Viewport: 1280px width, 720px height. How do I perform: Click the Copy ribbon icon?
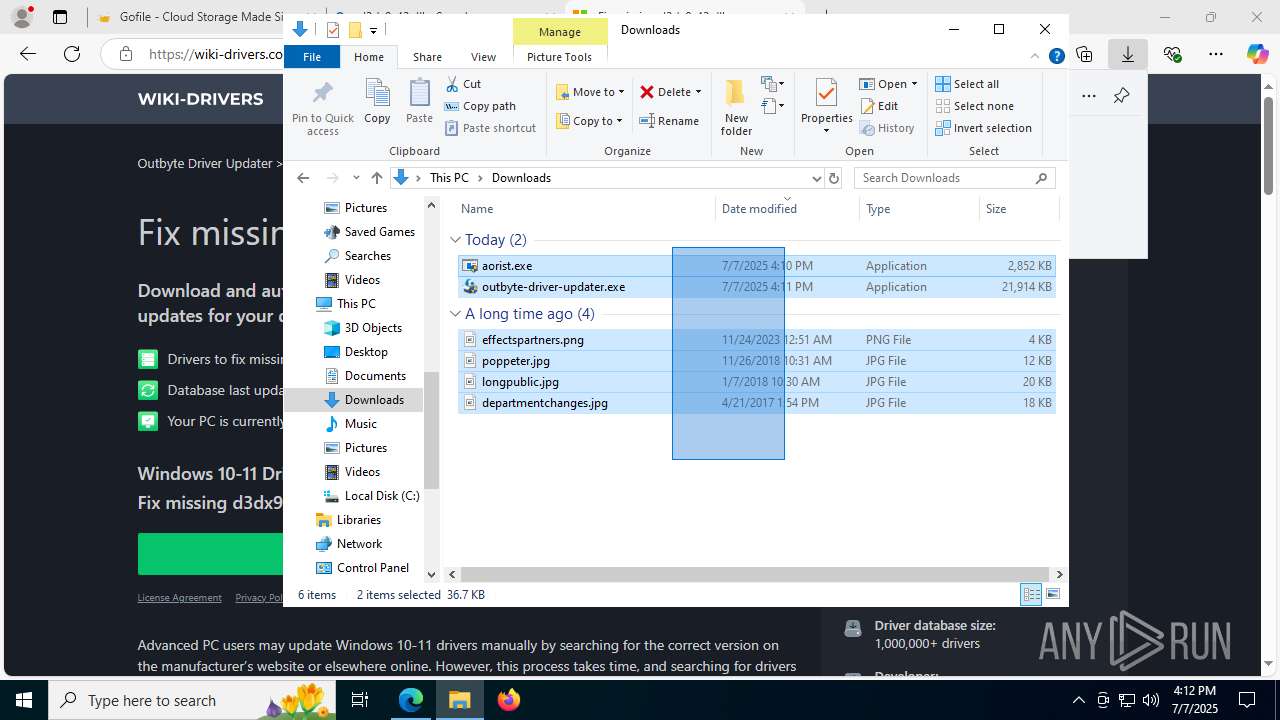coord(377,101)
